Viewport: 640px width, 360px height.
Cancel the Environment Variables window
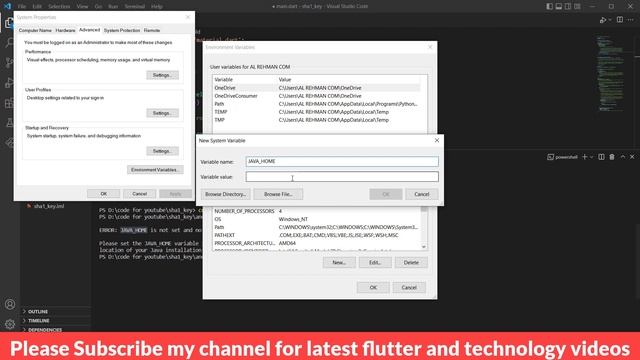(x=409, y=287)
